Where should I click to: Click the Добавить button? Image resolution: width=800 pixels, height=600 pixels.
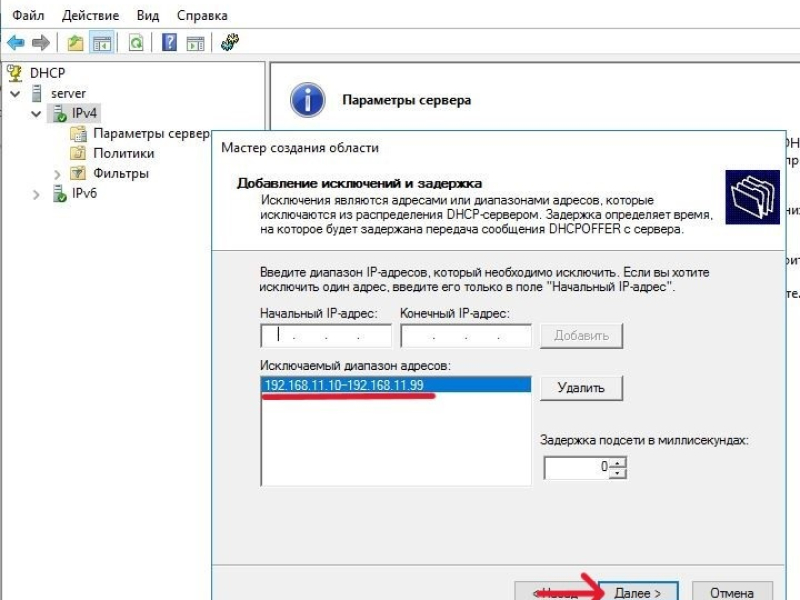(582, 336)
